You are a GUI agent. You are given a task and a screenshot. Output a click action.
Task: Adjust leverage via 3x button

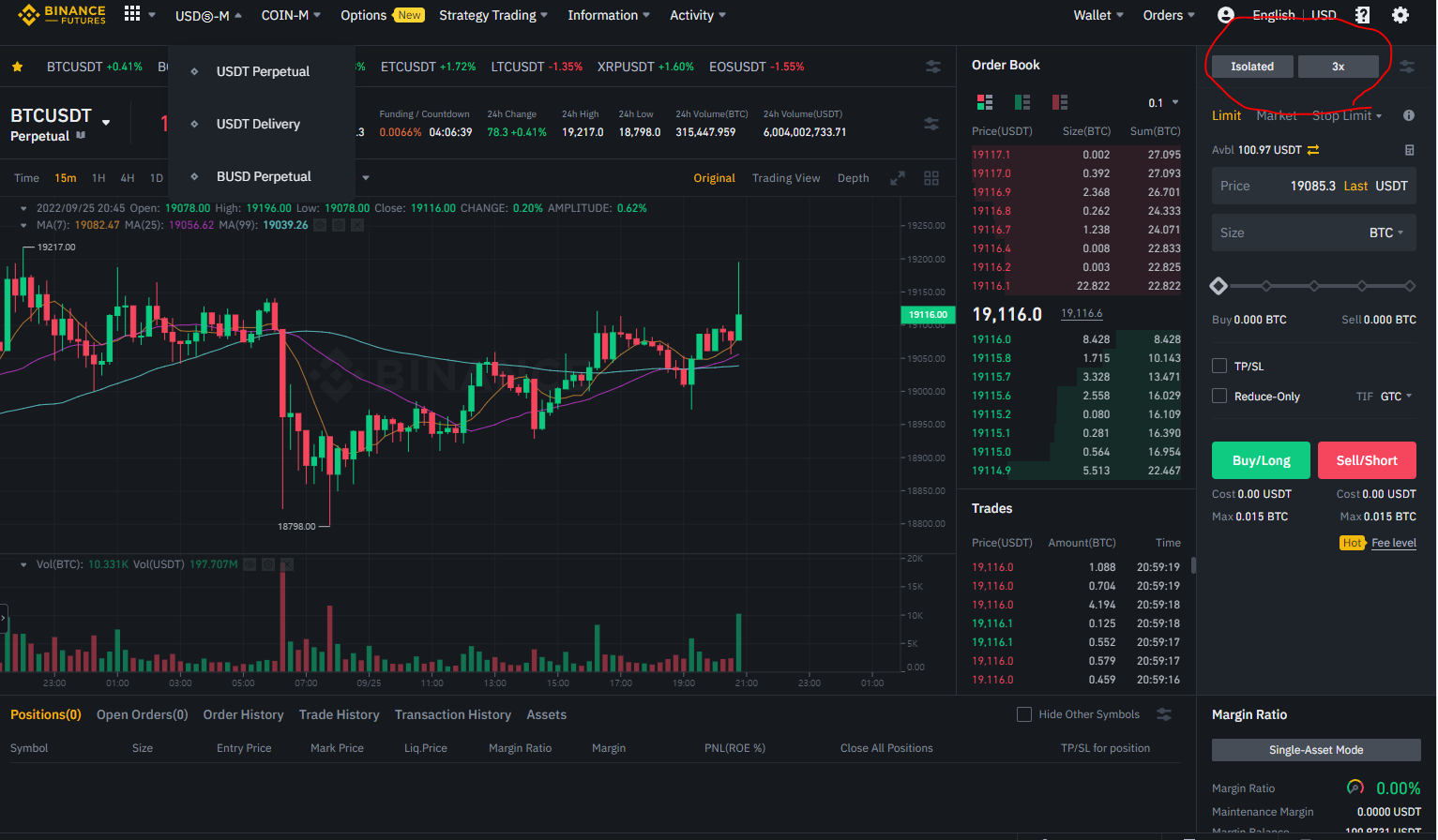coord(1338,67)
